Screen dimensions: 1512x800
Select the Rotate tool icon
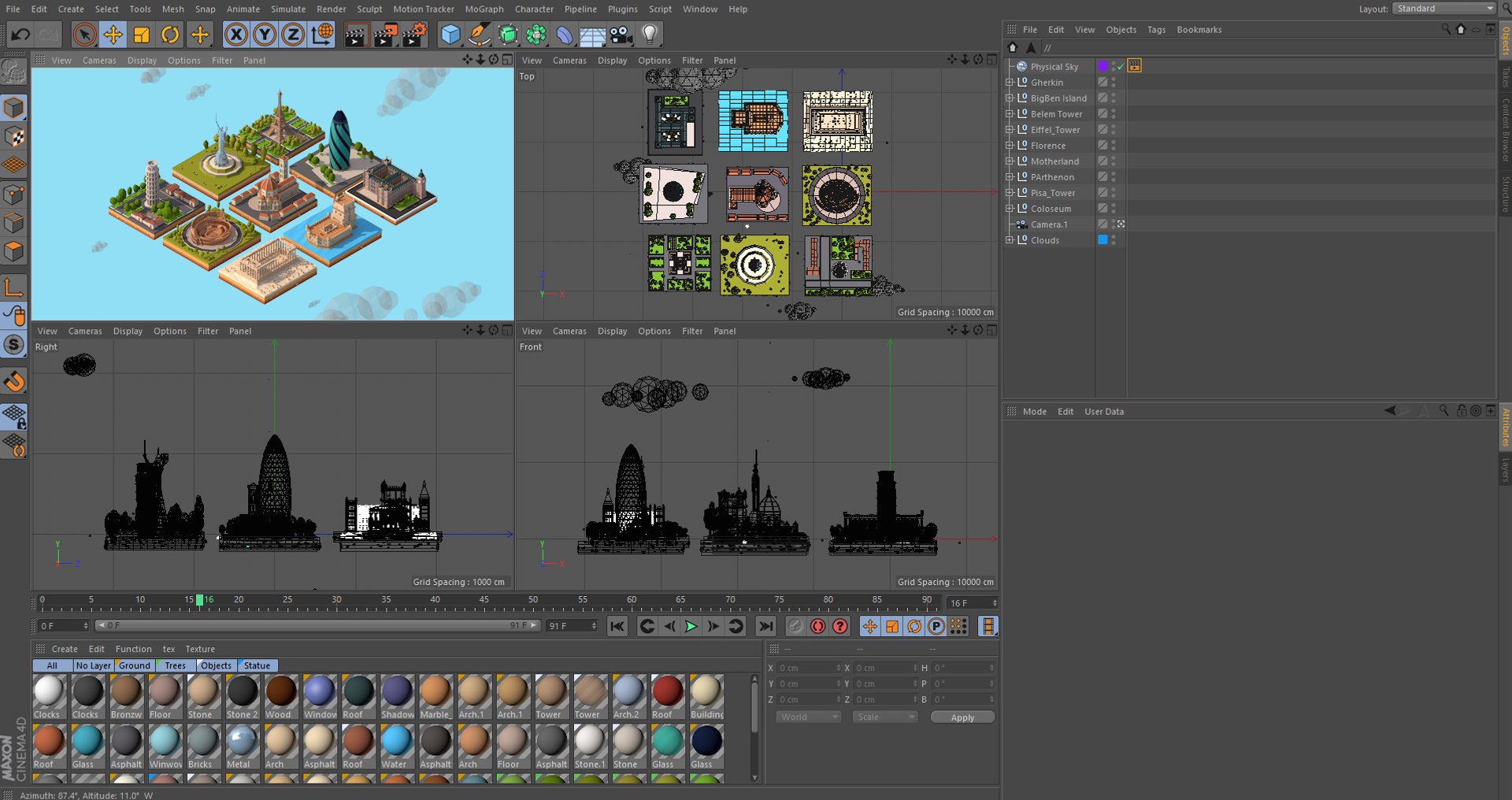click(x=170, y=35)
